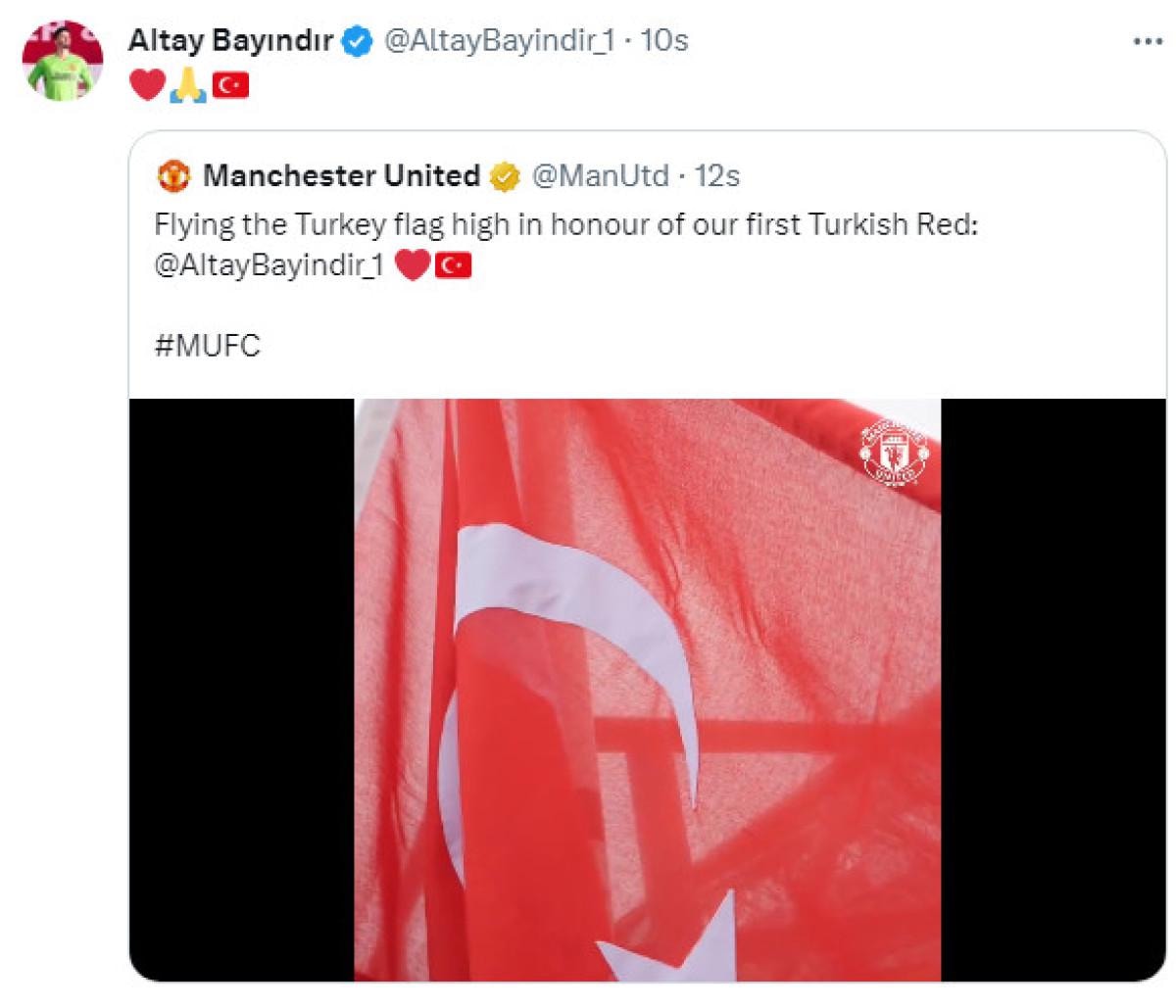
Task: Open the @AltayBayindir_1 handle in the tweet header
Action: (x=497, y=41)
